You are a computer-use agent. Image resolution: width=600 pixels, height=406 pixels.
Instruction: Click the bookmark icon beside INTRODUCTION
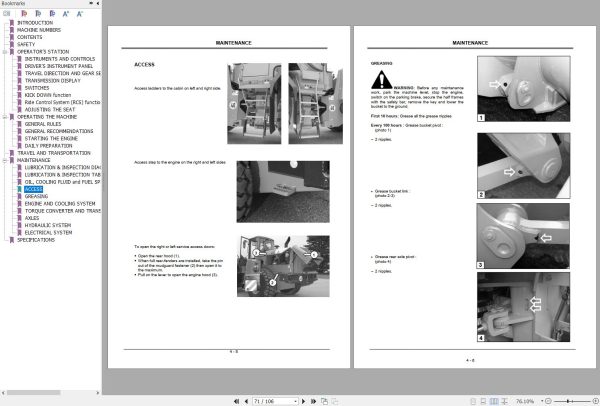pos(12,23)
